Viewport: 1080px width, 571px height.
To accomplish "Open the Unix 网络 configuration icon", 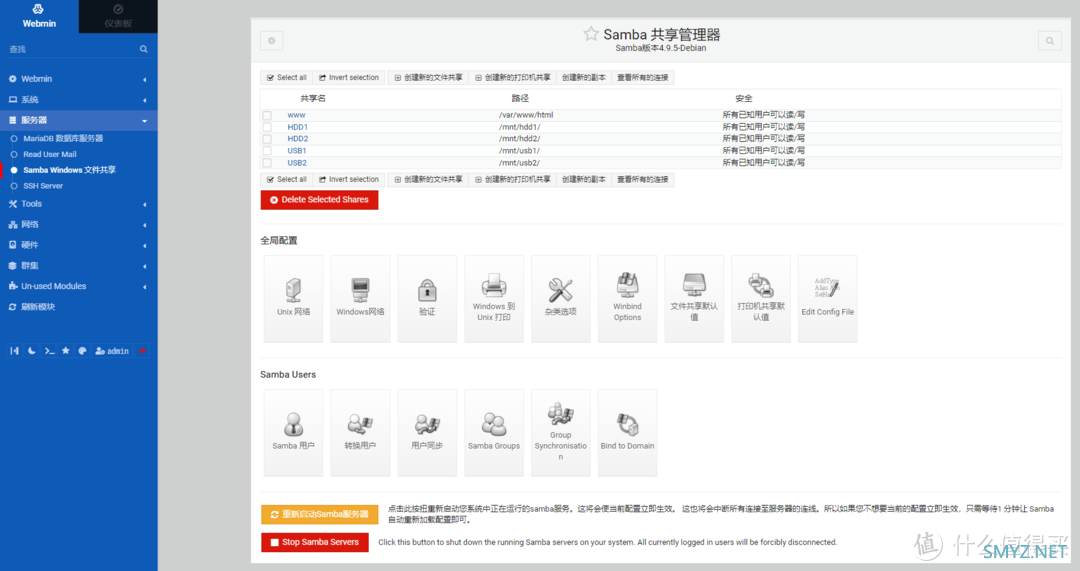I will pyautogui.click(x=293, y=298).
